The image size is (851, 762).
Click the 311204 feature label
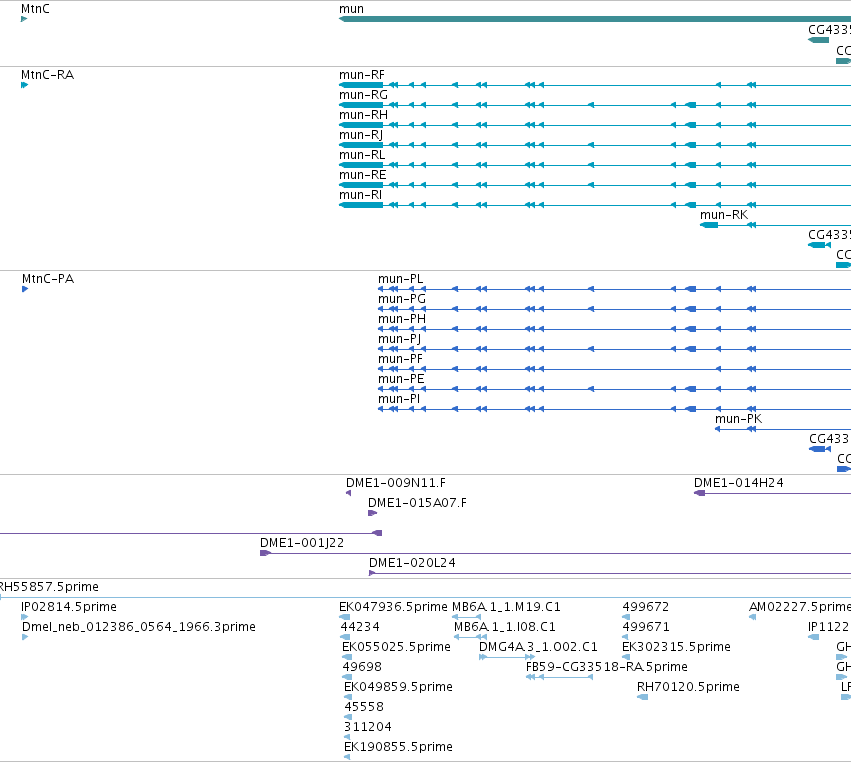[367, 727]
